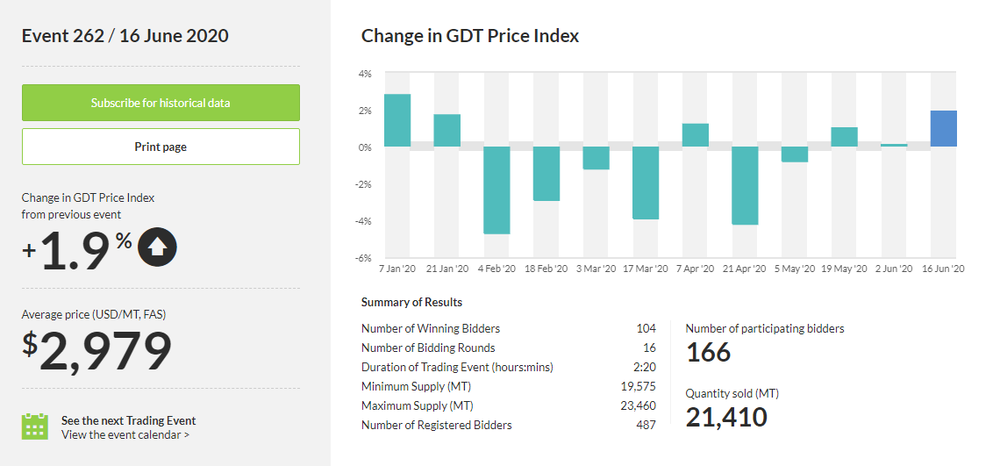Click the 21 Apr '20 negative bar

pyautogui.click(x=745, y=185)
